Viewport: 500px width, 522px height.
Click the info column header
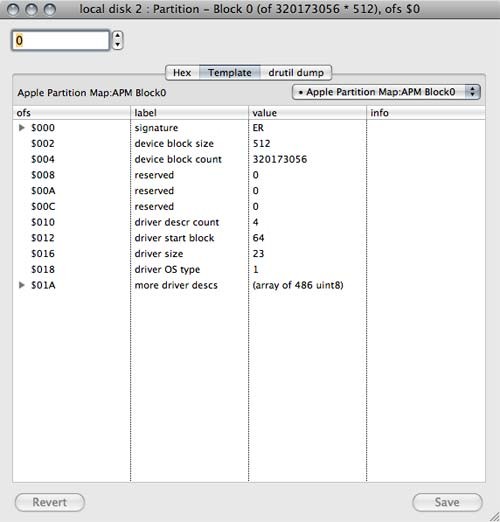tap(426, 113)
